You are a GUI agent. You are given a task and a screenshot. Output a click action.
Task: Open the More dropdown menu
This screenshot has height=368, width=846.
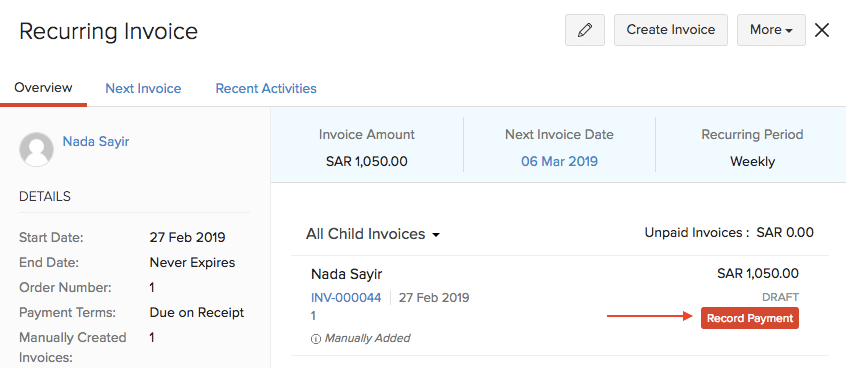coord(771,30)
